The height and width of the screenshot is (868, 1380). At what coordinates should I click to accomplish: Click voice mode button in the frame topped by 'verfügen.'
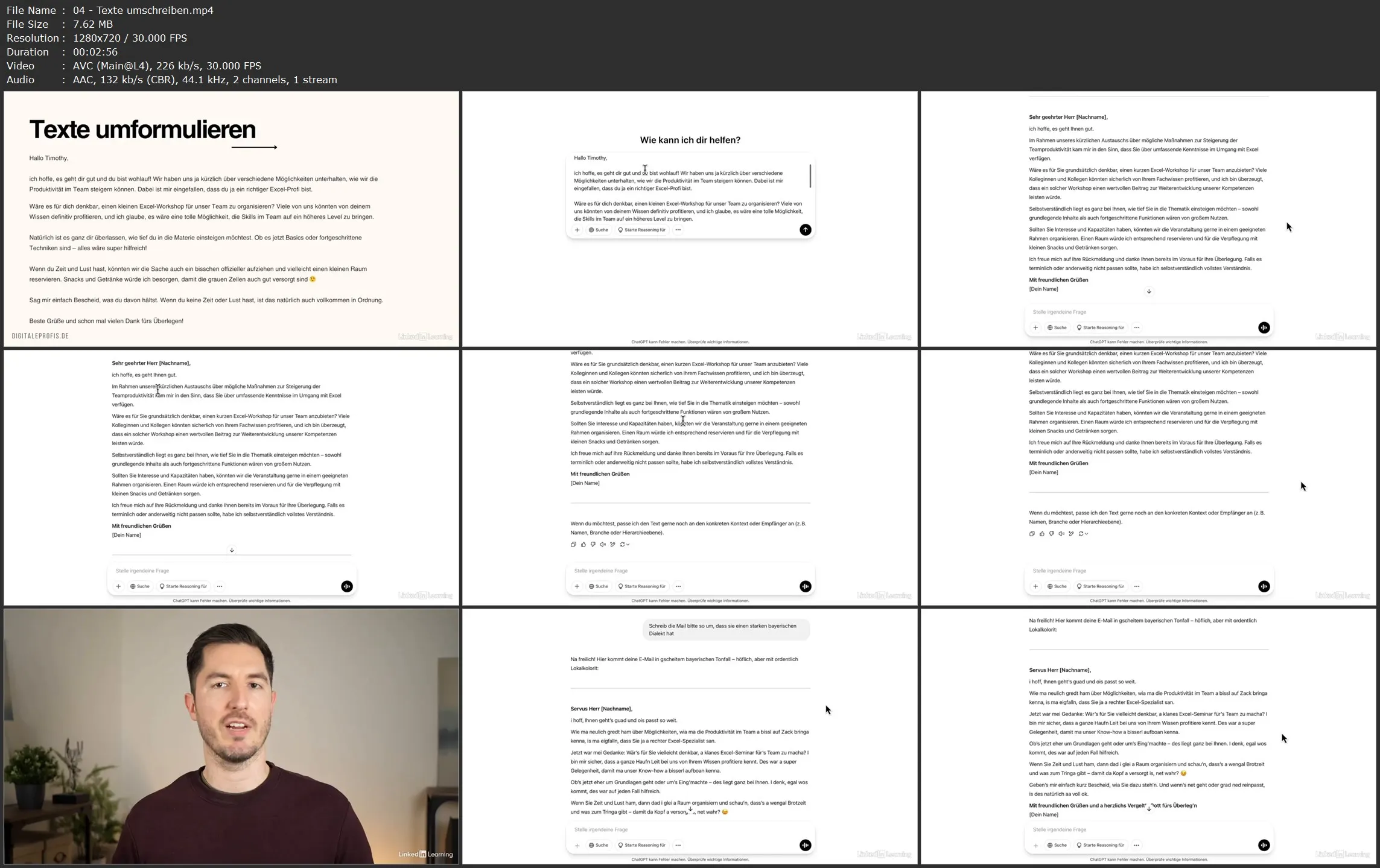[805, 586]
